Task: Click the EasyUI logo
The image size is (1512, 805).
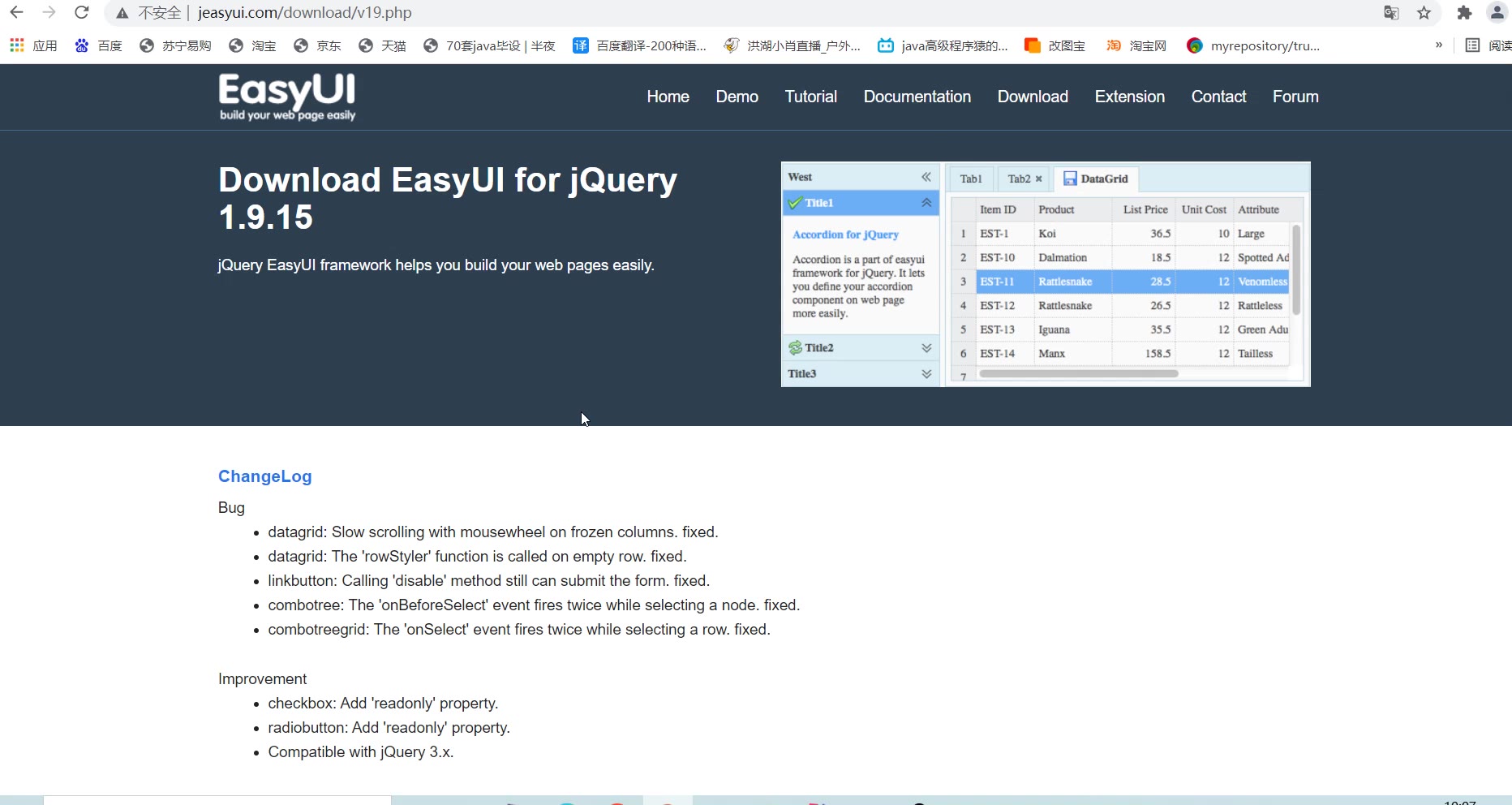Action: (287, 97)
